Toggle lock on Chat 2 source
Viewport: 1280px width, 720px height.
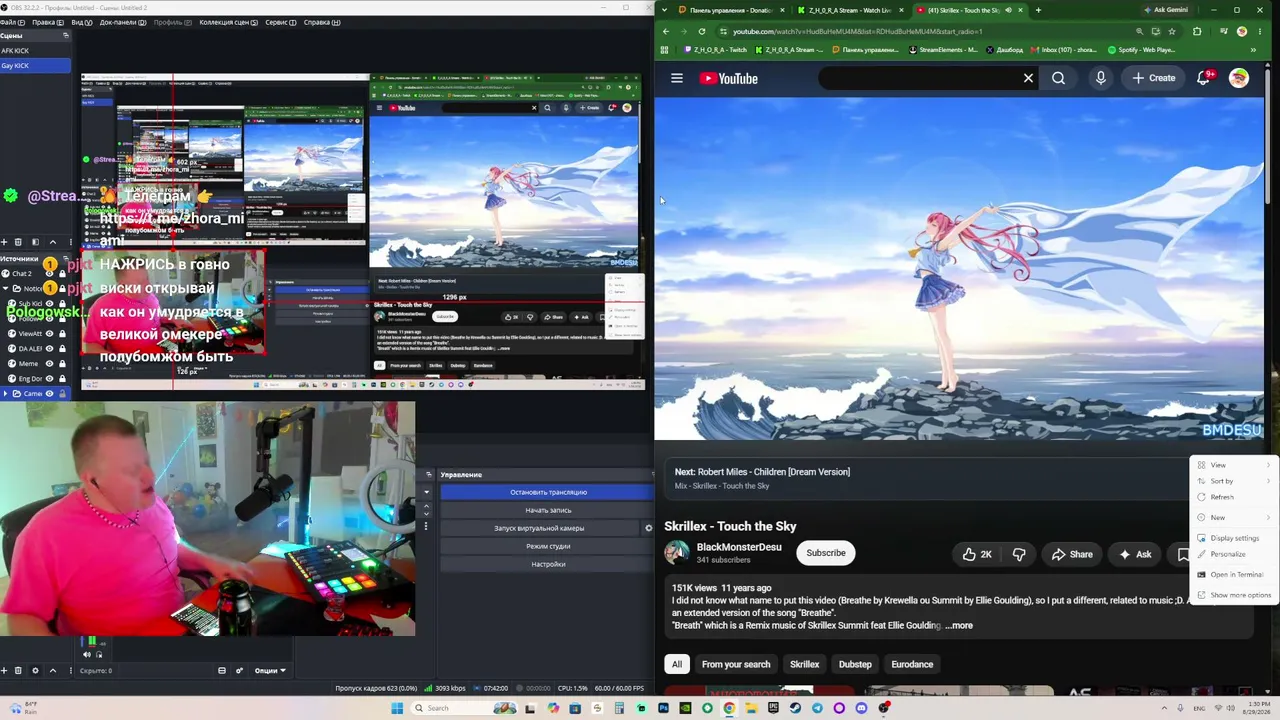pos(61,273)
